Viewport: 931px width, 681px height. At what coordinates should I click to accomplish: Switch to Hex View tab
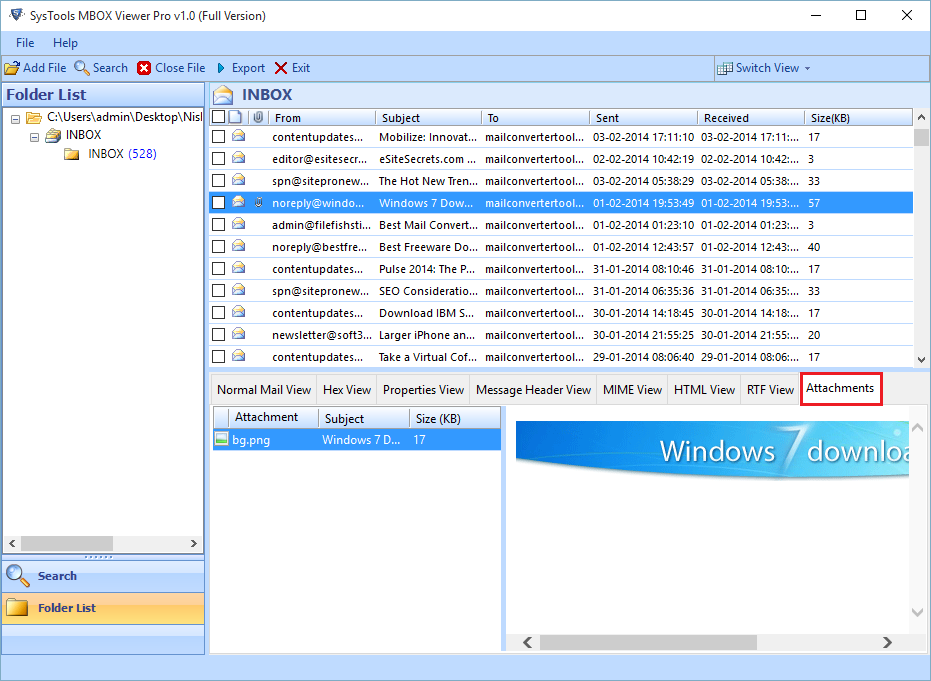coord(347,390)
